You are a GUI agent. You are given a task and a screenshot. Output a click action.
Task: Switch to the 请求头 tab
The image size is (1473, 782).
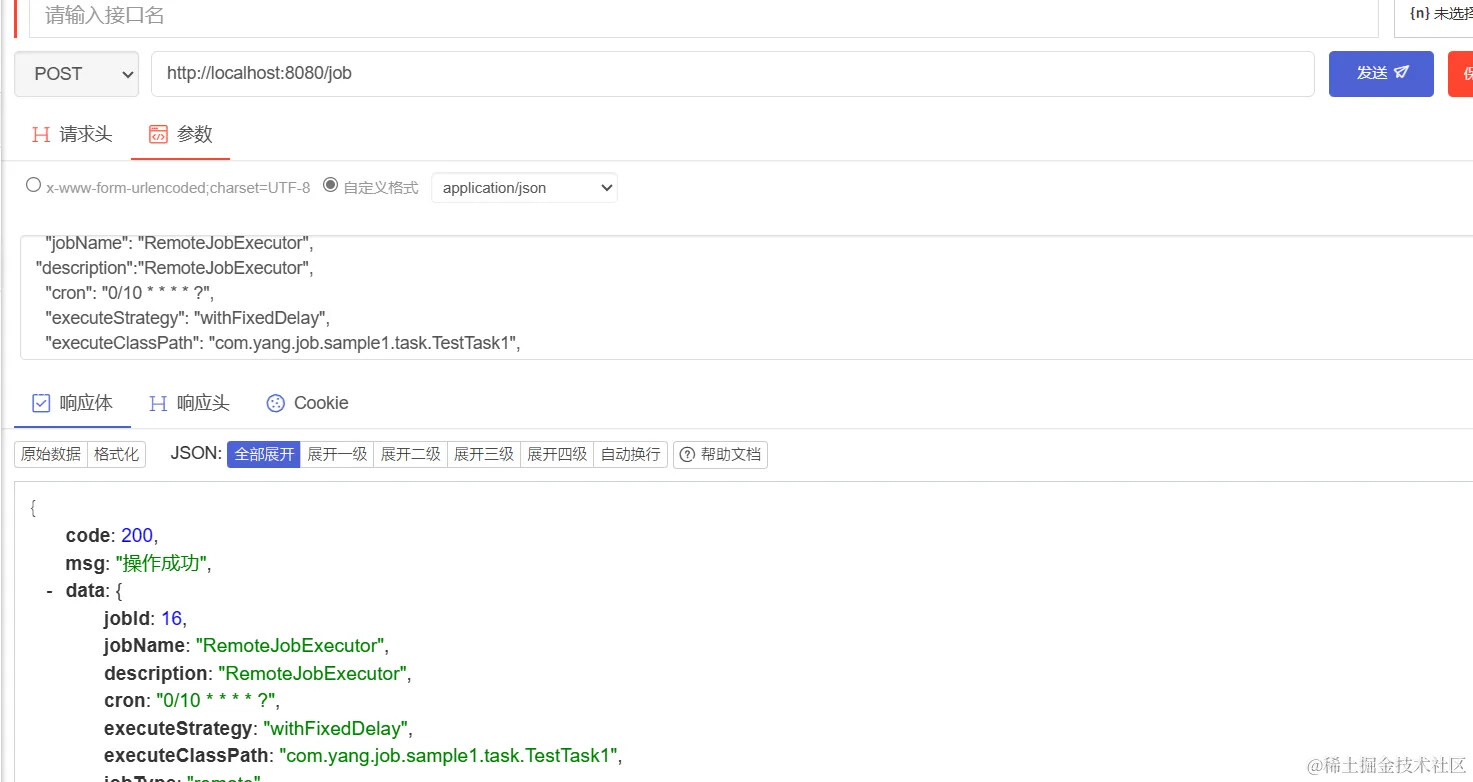coord(72,134)
